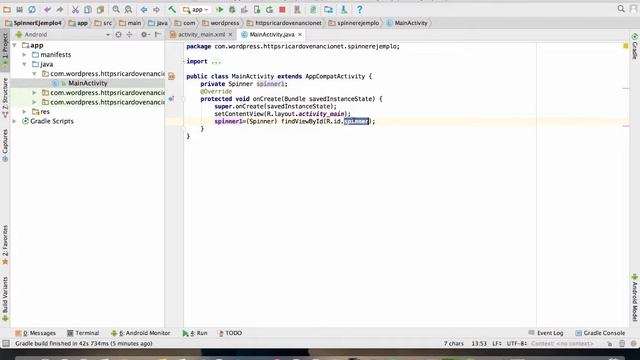Navigate Back with left arrow
This screenshot has height=360, width=640.
point(144,9)
